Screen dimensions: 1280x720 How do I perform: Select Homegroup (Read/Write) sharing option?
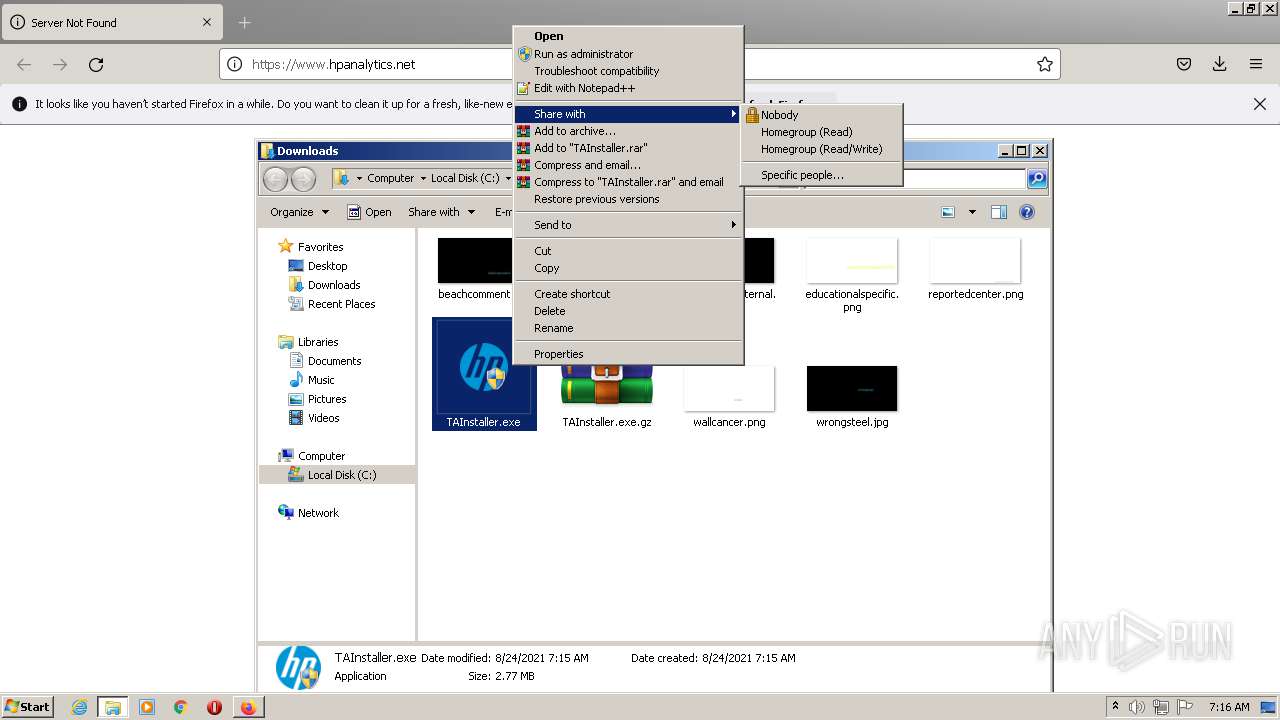point(822,149)
